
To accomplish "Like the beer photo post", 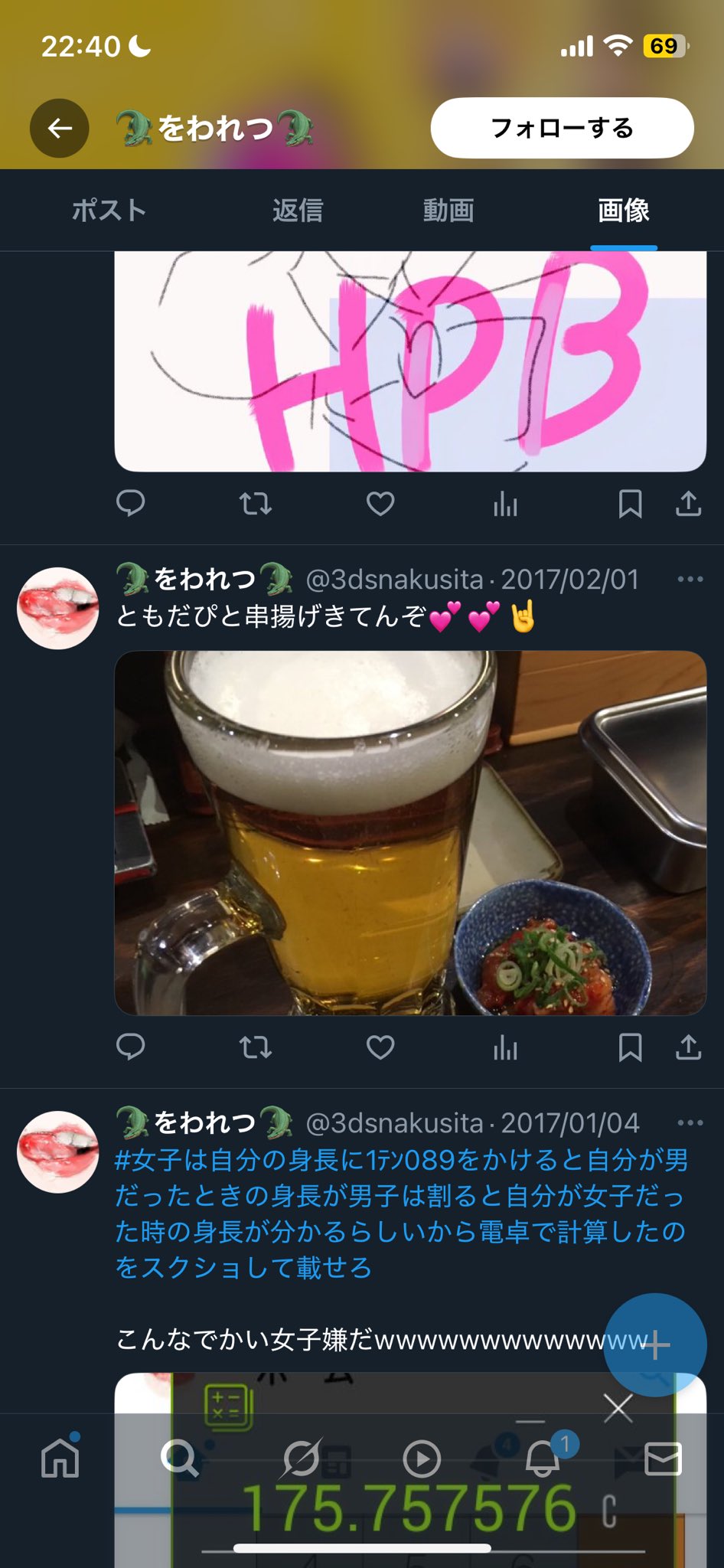I will click(x=380, y=1047).
